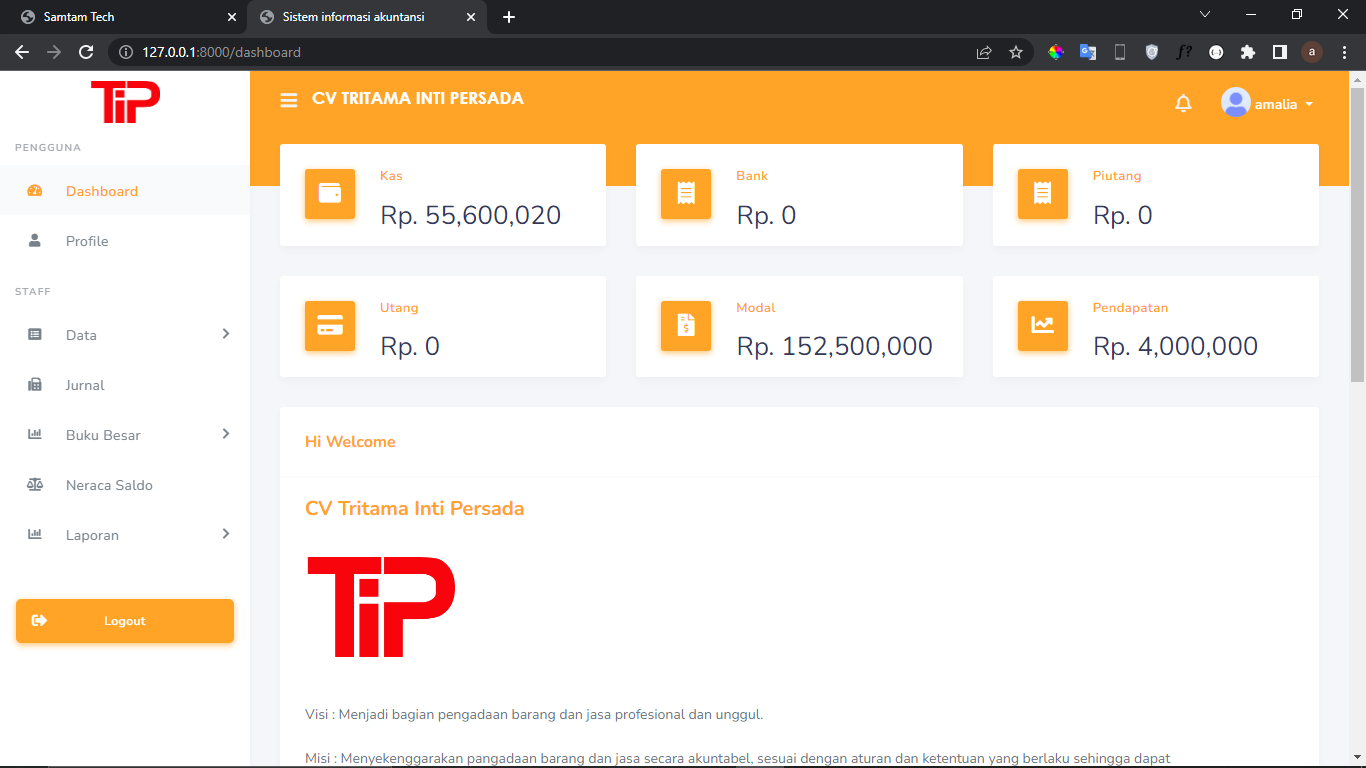Open the notification bell
This screenshot has width=1366, height=768.
[1183, 103]
